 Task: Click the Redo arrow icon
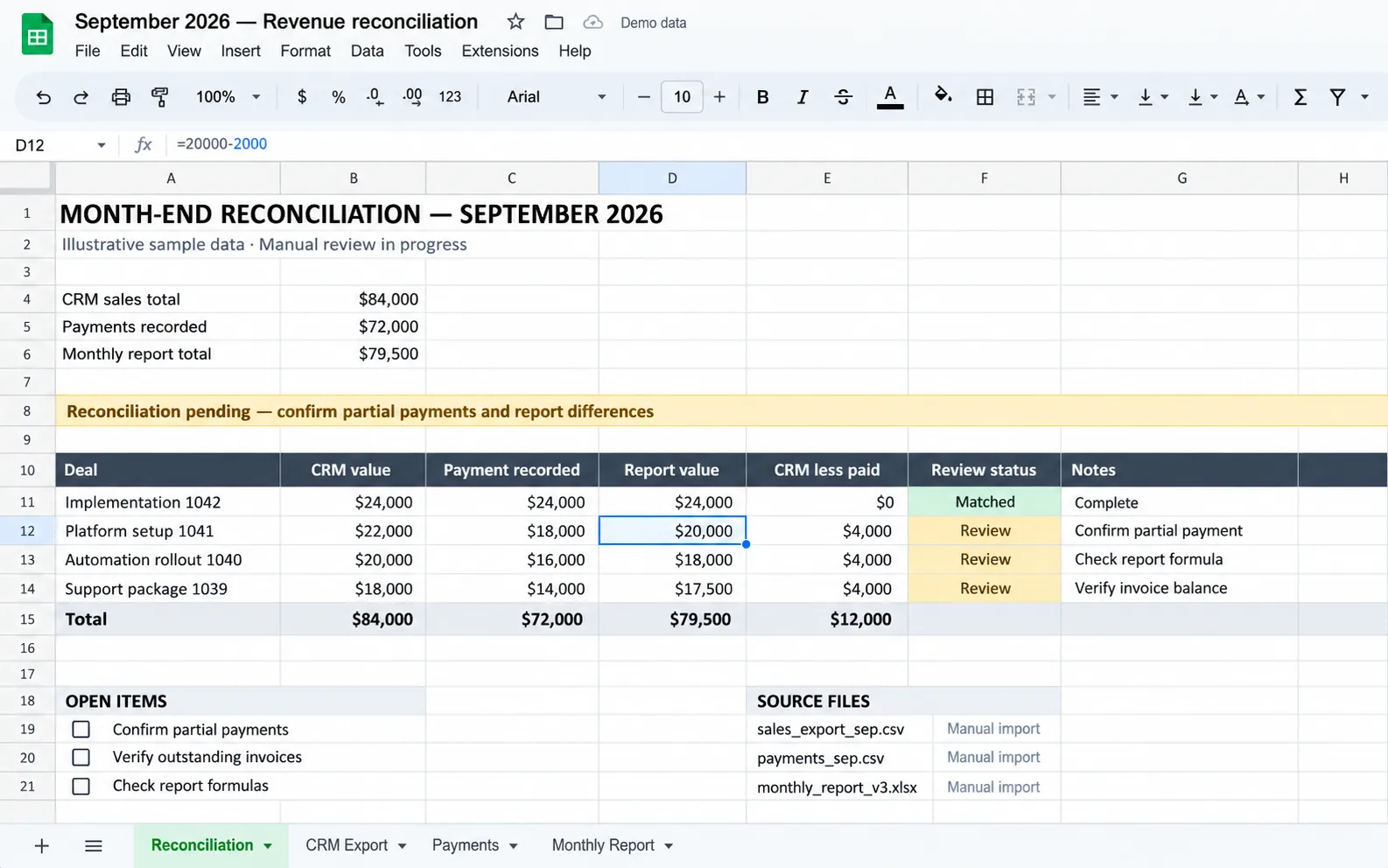[x=81, y=97]
